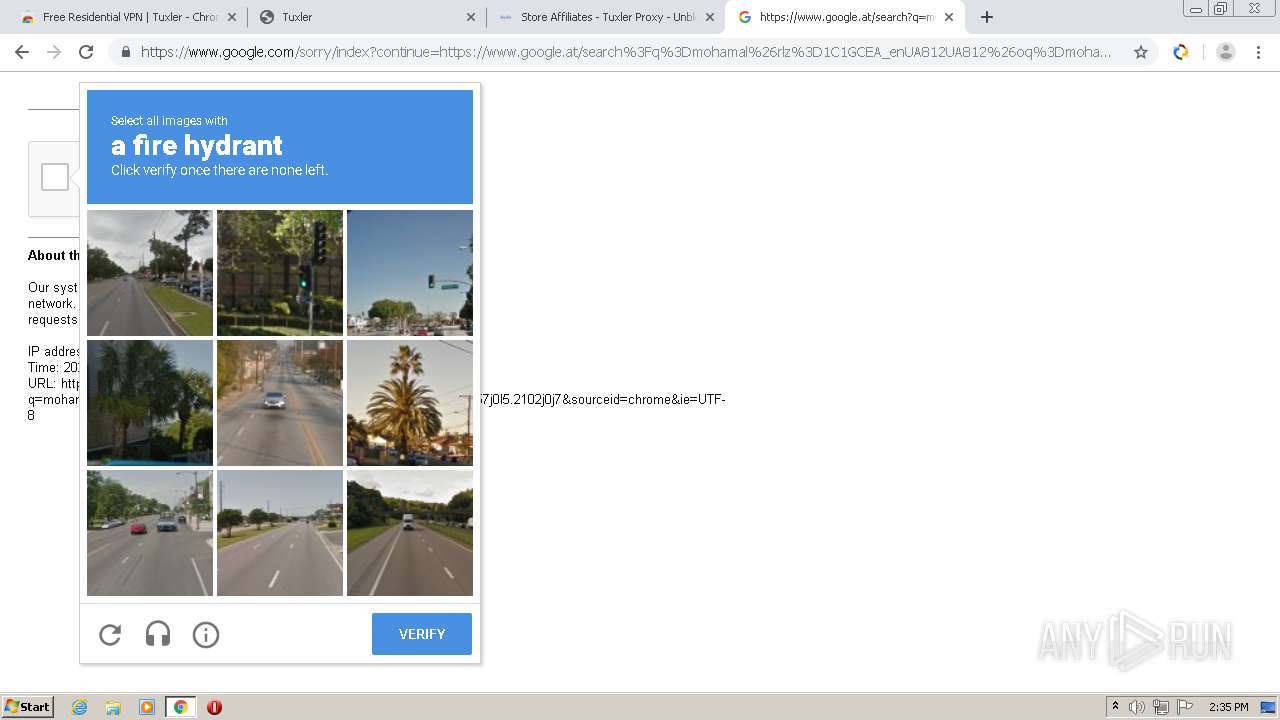Image resolution: width=1280 pixels, height=720 pixels.
Task: Select the tile with palm trees beside a building
Action: pos(150,403)
